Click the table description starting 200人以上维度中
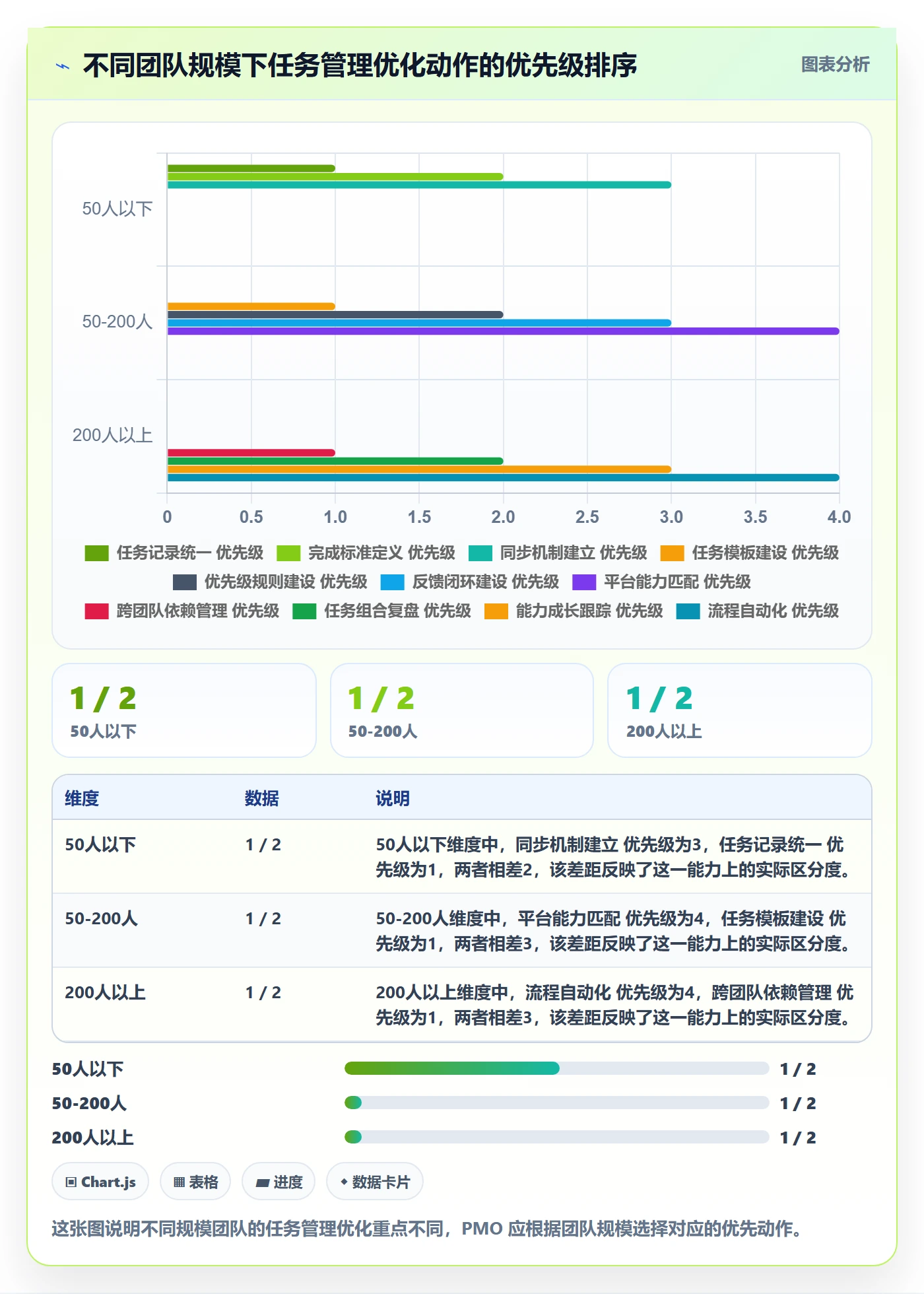Screen dimensions: 924x1294 [614, 1005]
